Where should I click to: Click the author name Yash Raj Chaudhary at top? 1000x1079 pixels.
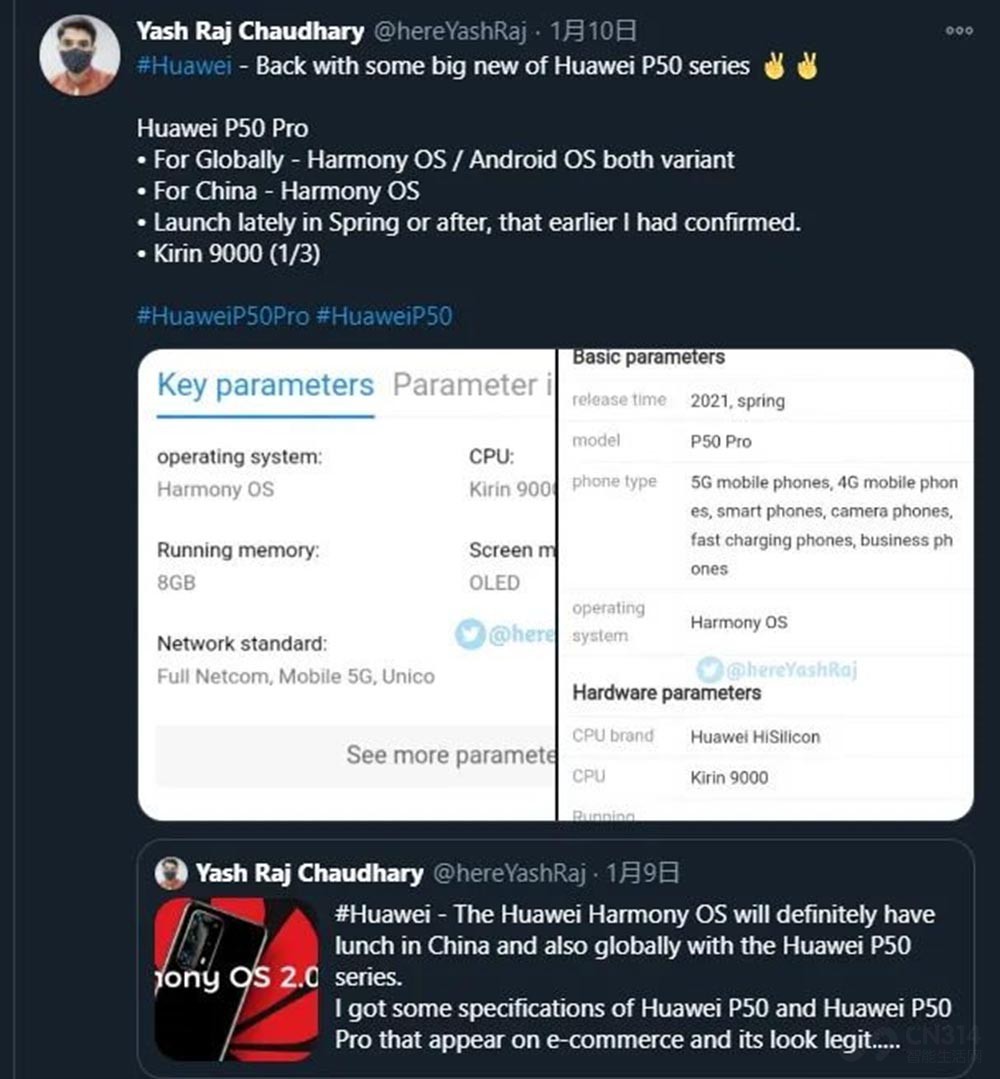point(250,31)
